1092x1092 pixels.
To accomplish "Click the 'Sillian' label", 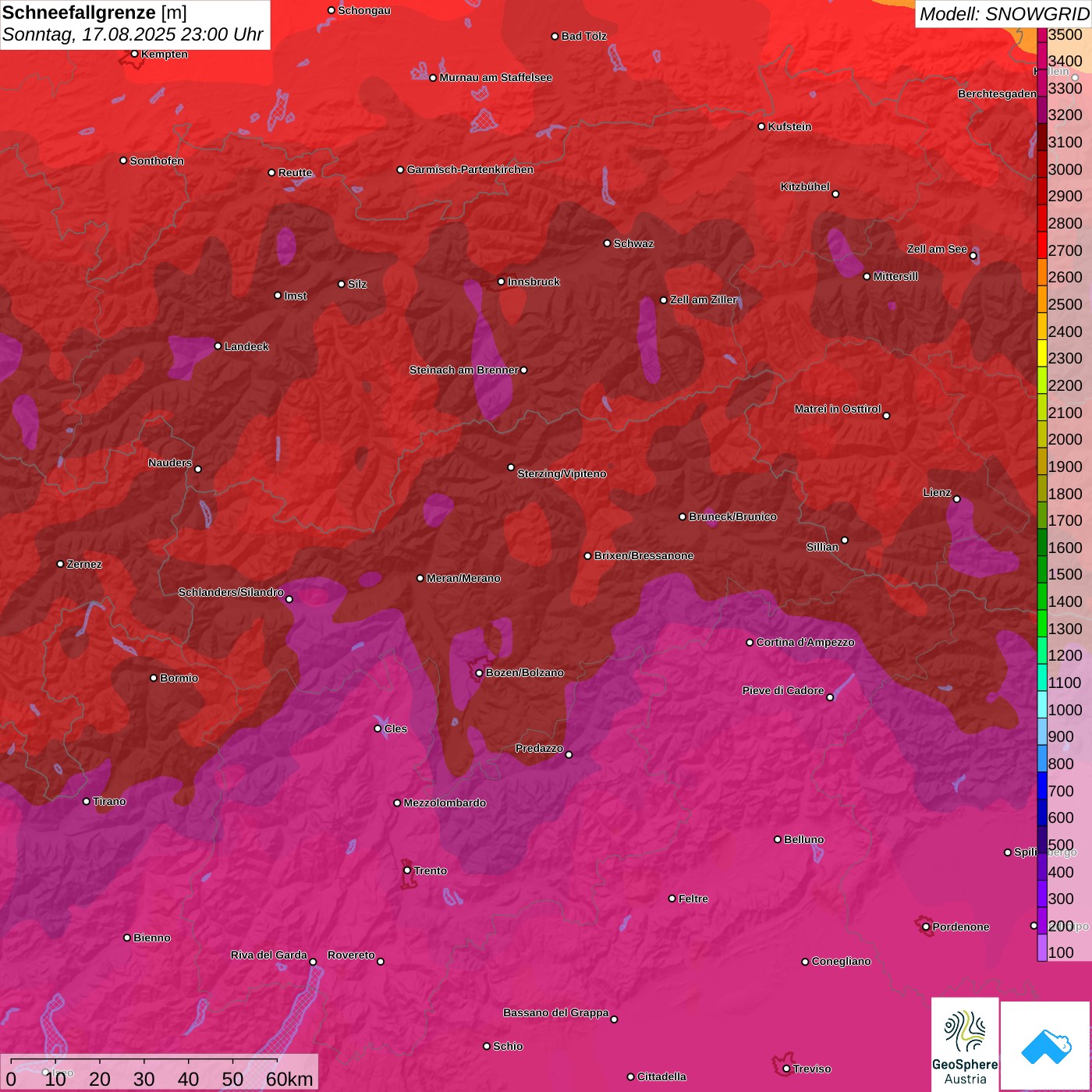I will click(822, 547).
